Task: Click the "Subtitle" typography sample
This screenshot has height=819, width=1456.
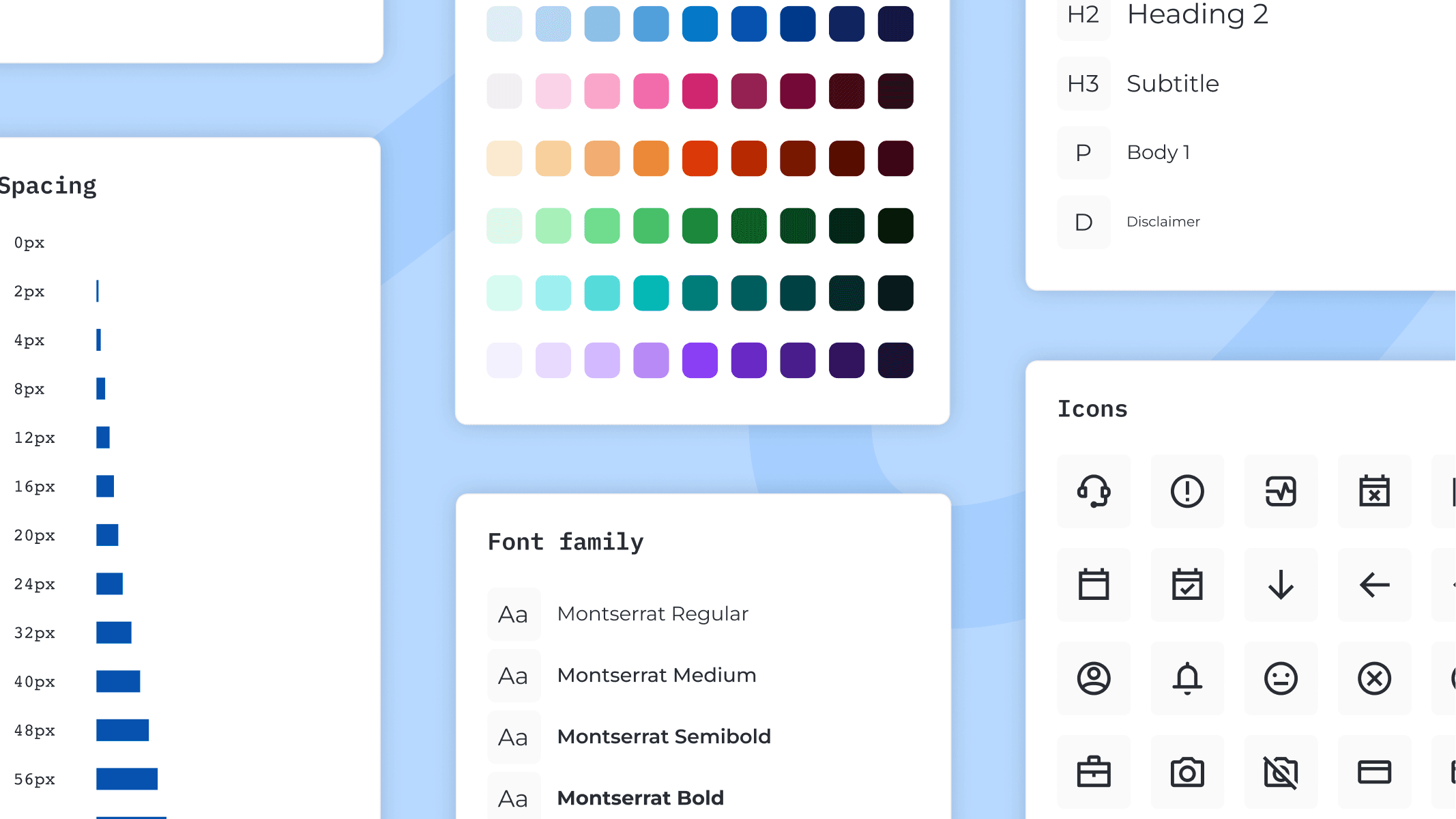Action: [1172, 84]
